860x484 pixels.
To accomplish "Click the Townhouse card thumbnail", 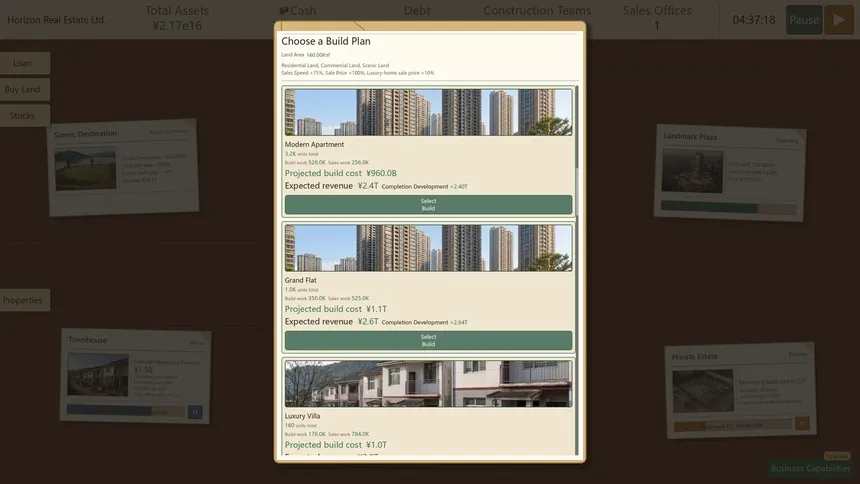I will tap(98, 375).
